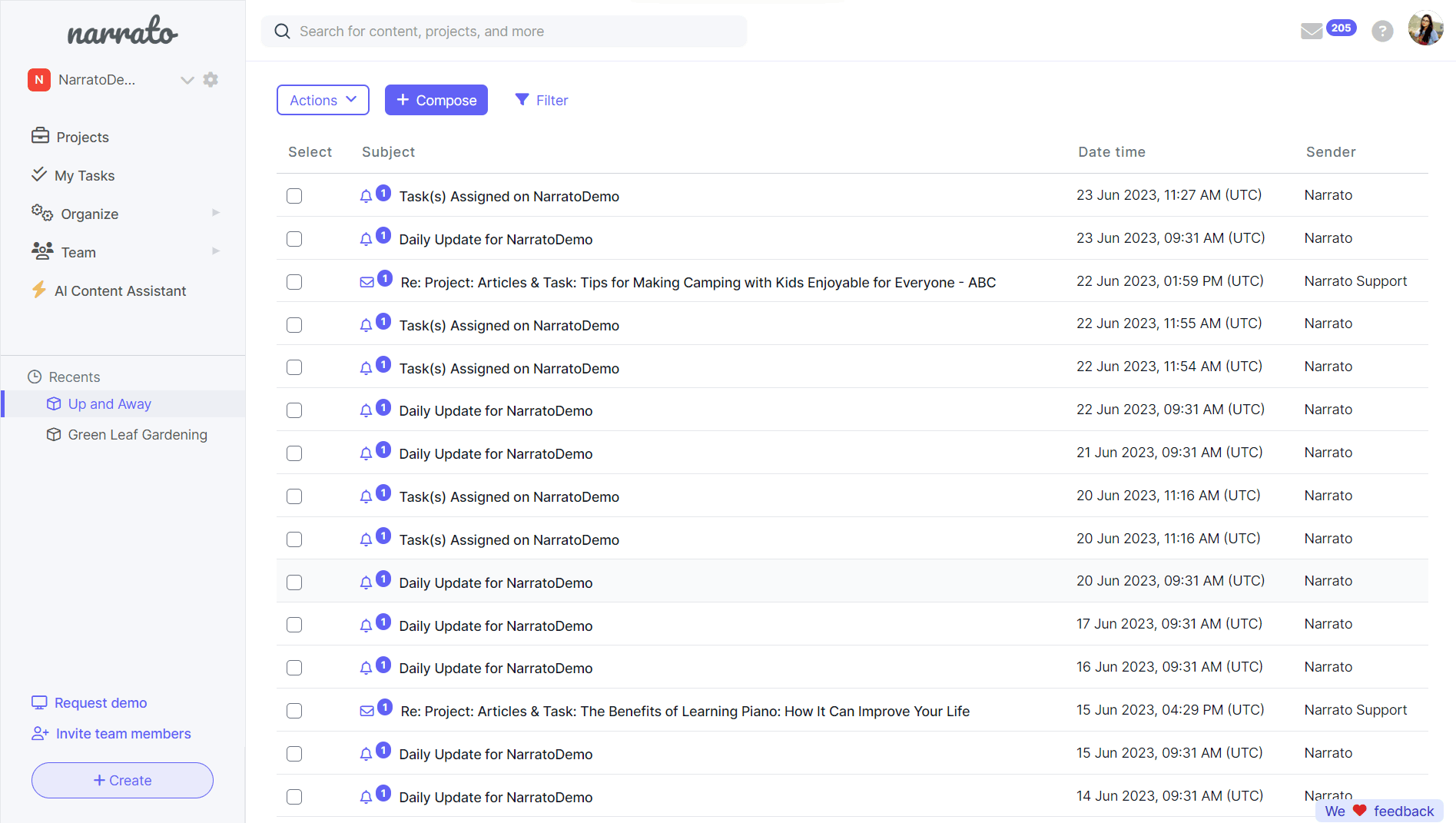This screenshot has height=823, width=1456.
Task: Click bell icon on 23 Jun 09:31 AM Daily Update
Action: (366, 240)
